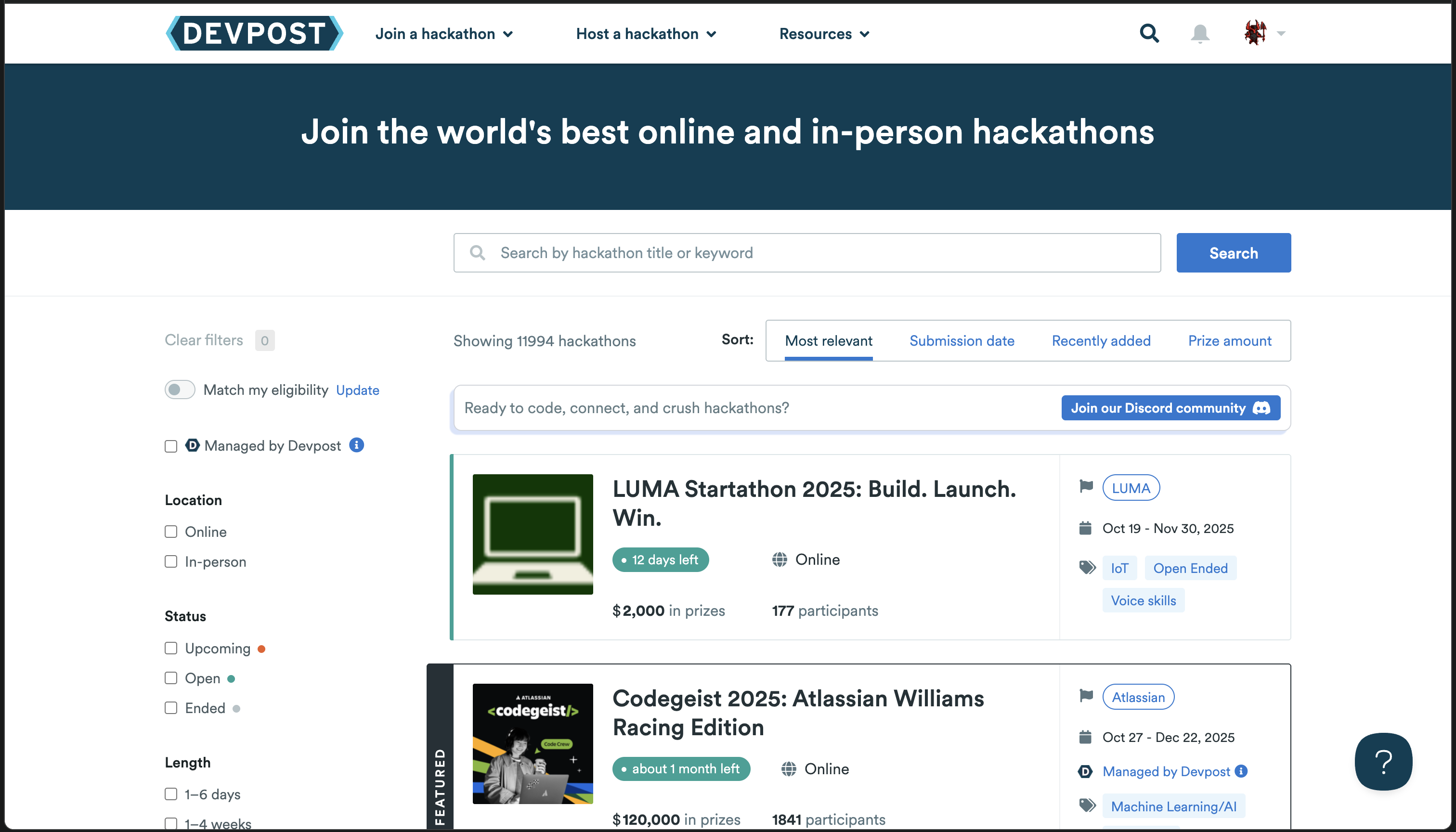Screen dimensions: 1456x832
Task: Open the LUMA organizer tag
Action: tap(1131, 488)
